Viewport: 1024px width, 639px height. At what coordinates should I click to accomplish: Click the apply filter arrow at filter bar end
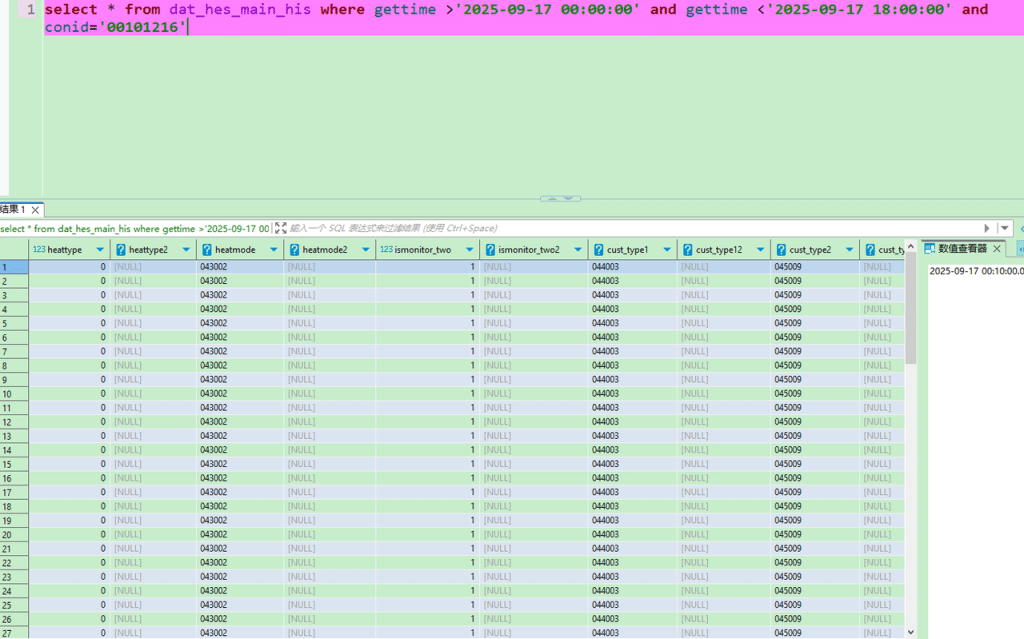987,228
